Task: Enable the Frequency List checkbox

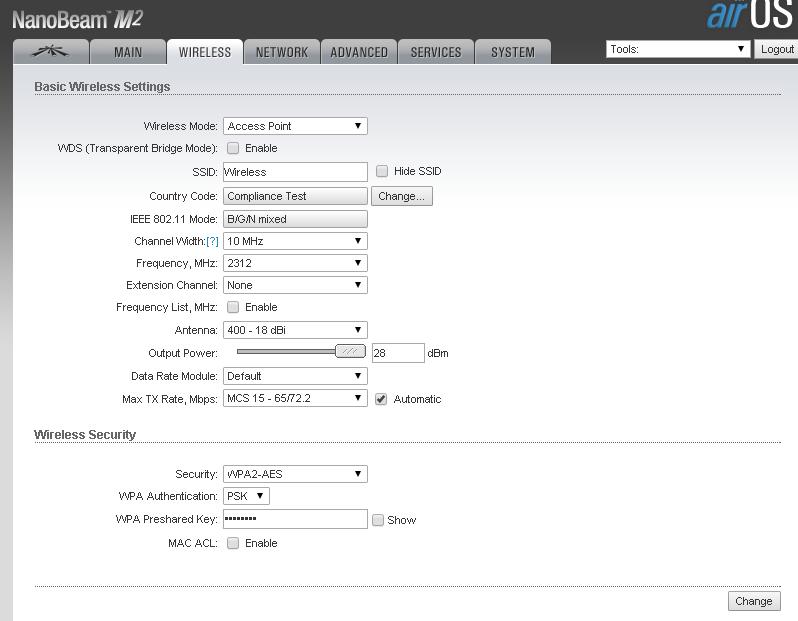Action: 233,307
